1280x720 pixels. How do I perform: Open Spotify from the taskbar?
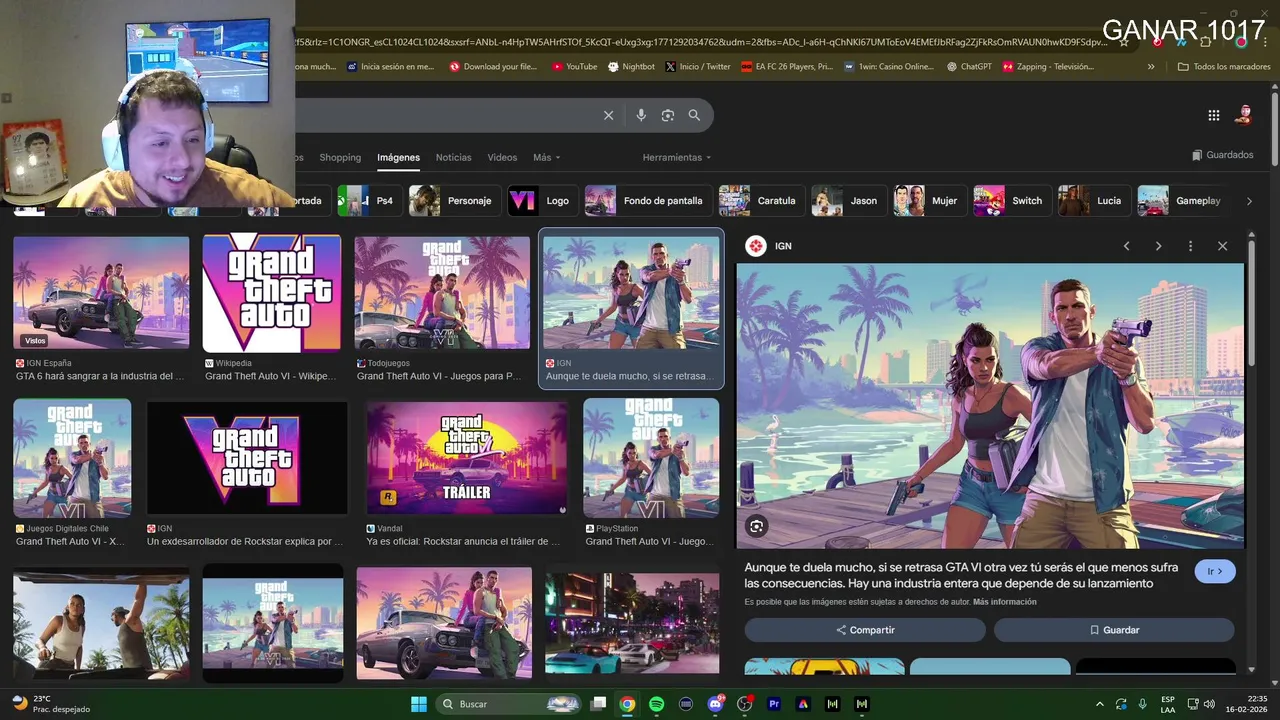coord(656,704)
